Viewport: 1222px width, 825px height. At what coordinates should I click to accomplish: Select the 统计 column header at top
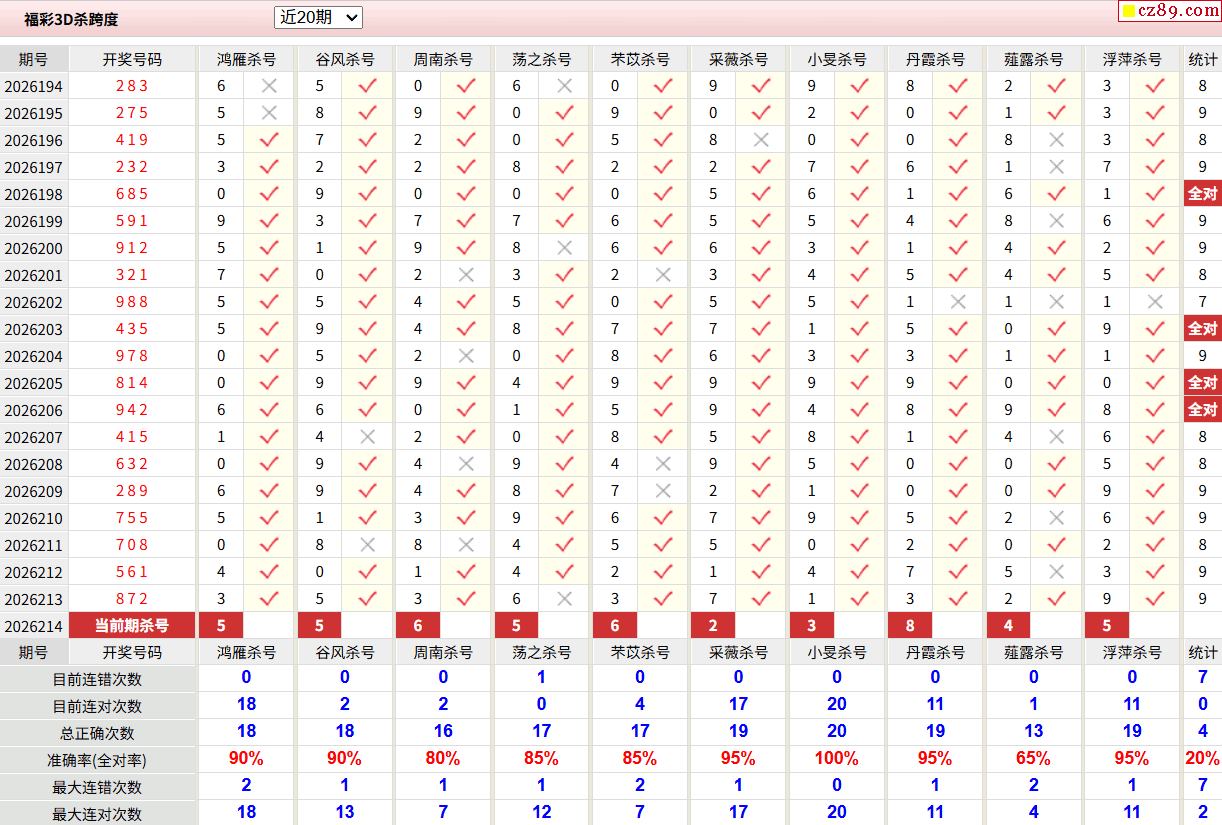(1203, 59)
